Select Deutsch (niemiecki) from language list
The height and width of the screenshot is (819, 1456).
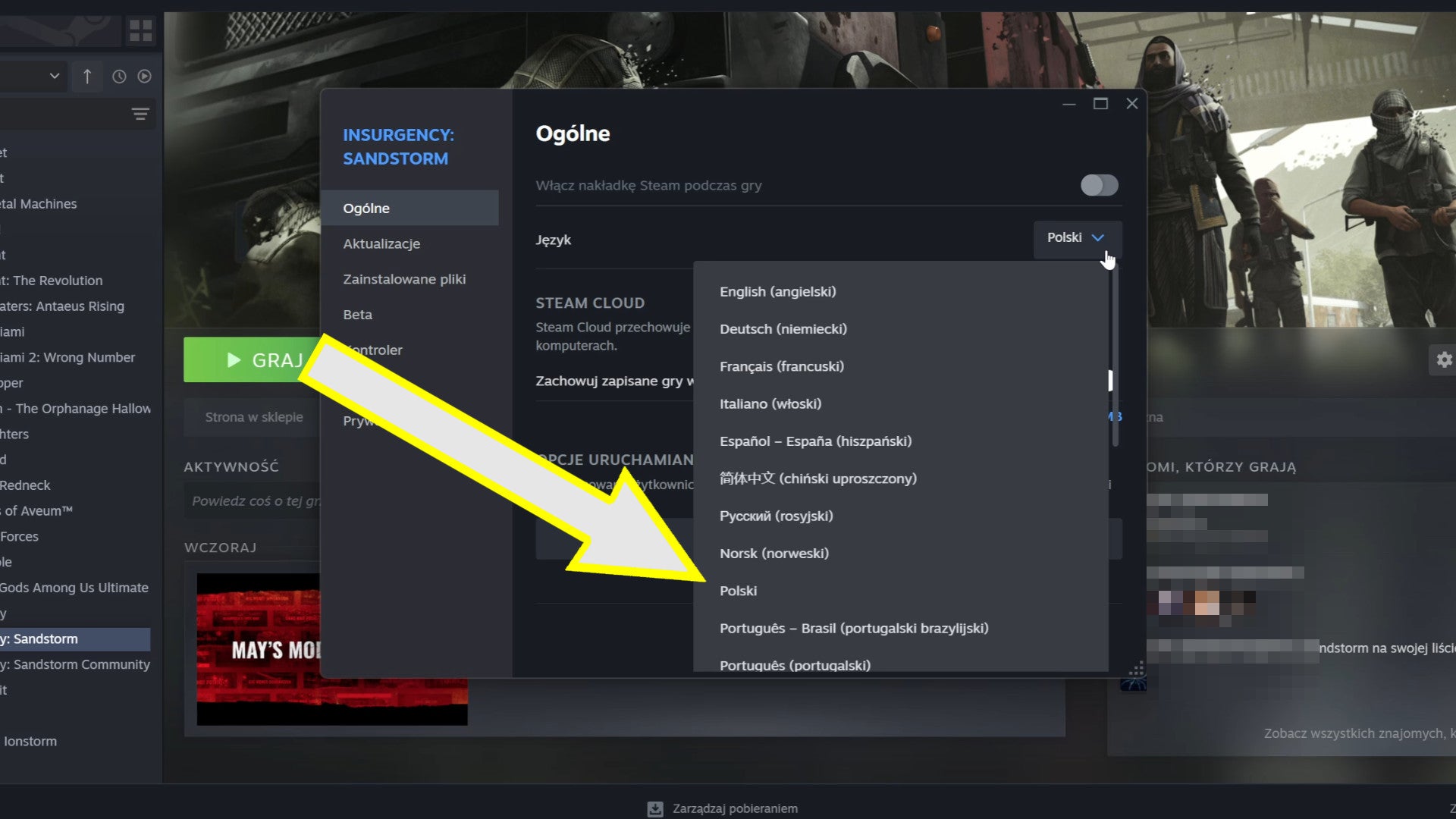coord(783,328)
